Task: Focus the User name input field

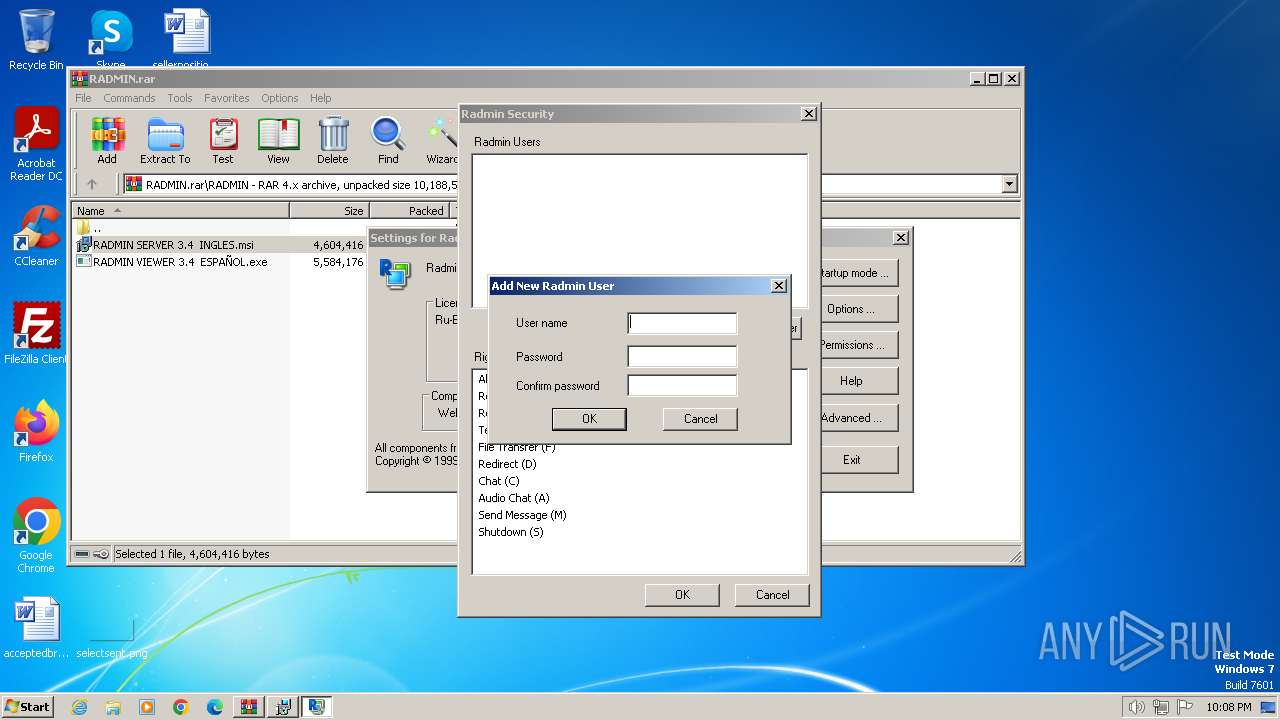Action: (682, 323)
